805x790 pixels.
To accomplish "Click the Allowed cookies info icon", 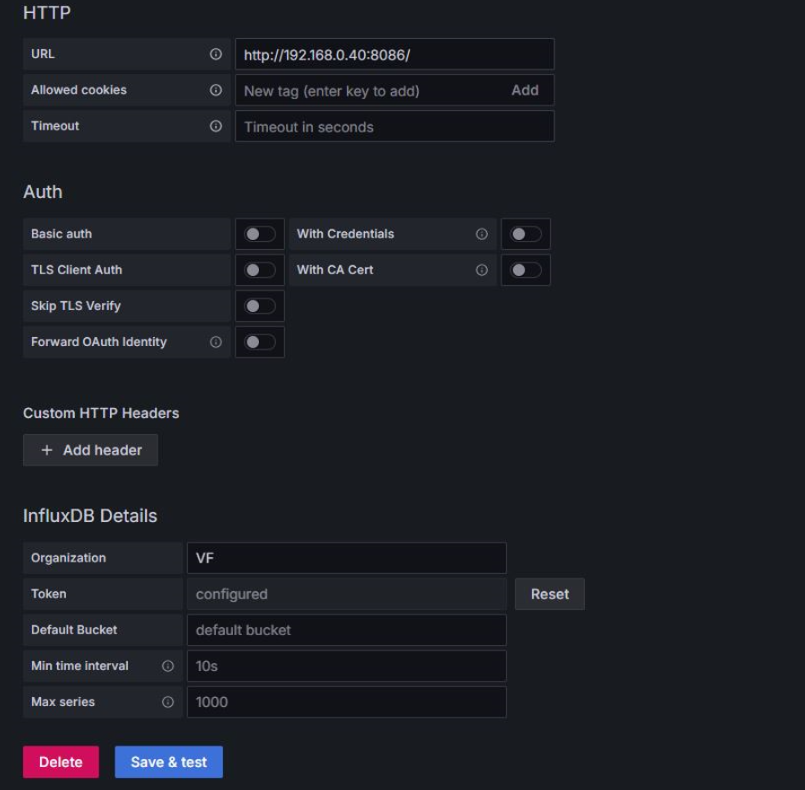I will coord(215,90).
